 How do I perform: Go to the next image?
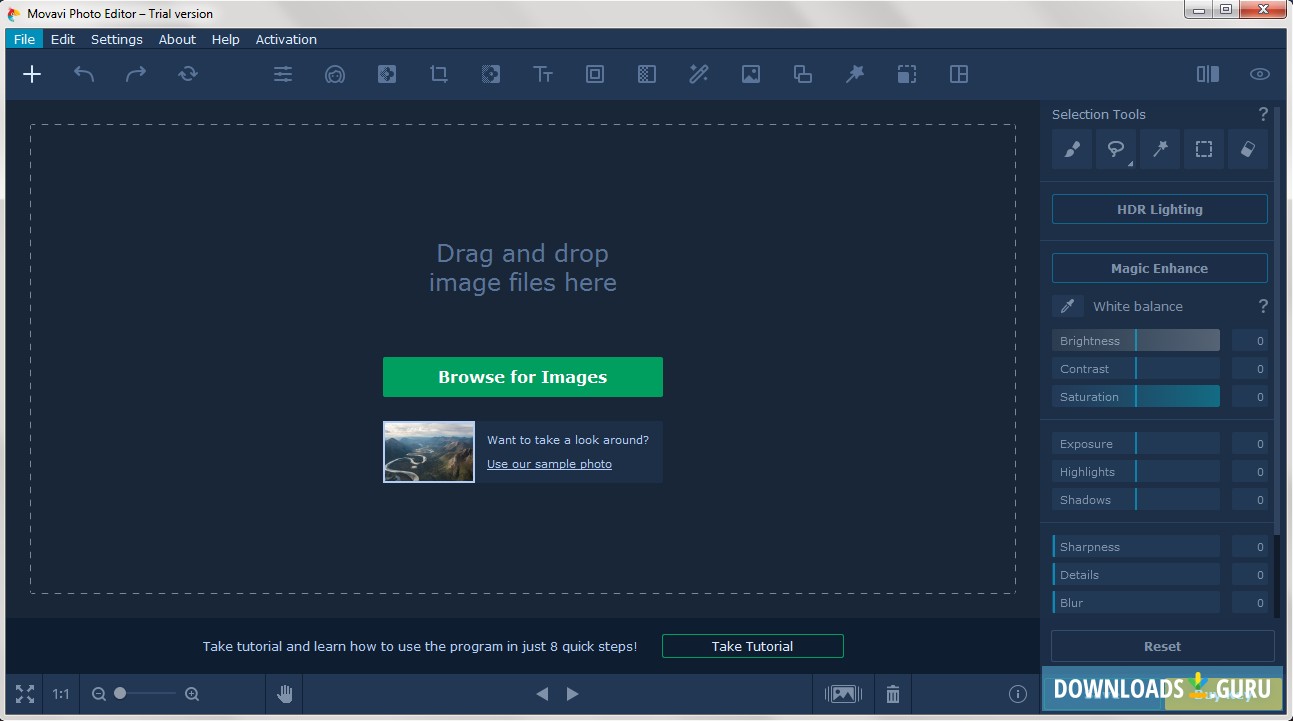click(x=573, y=694)
